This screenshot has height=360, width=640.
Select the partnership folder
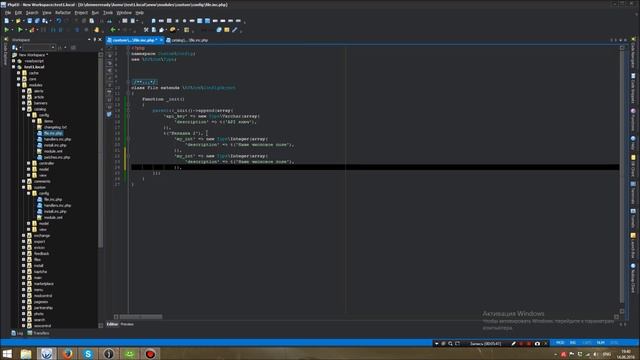[x=43, y=308]
